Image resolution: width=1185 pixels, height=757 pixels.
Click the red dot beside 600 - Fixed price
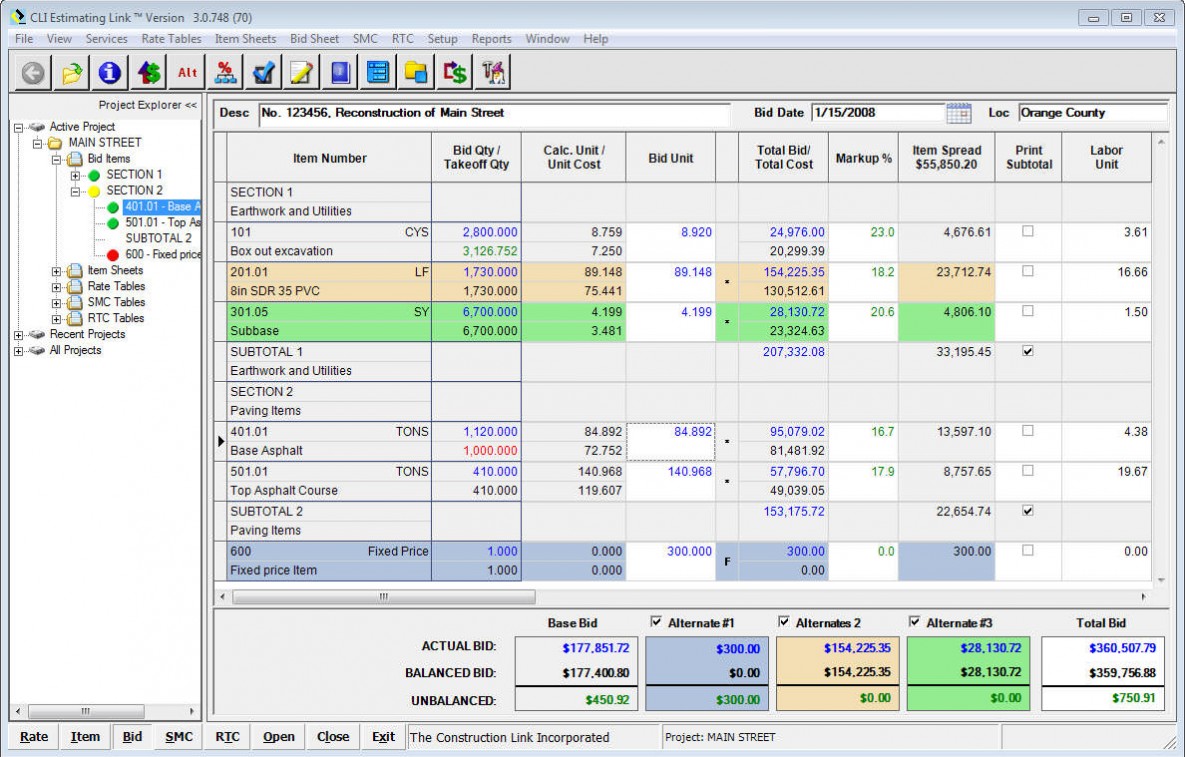(113, 255)
